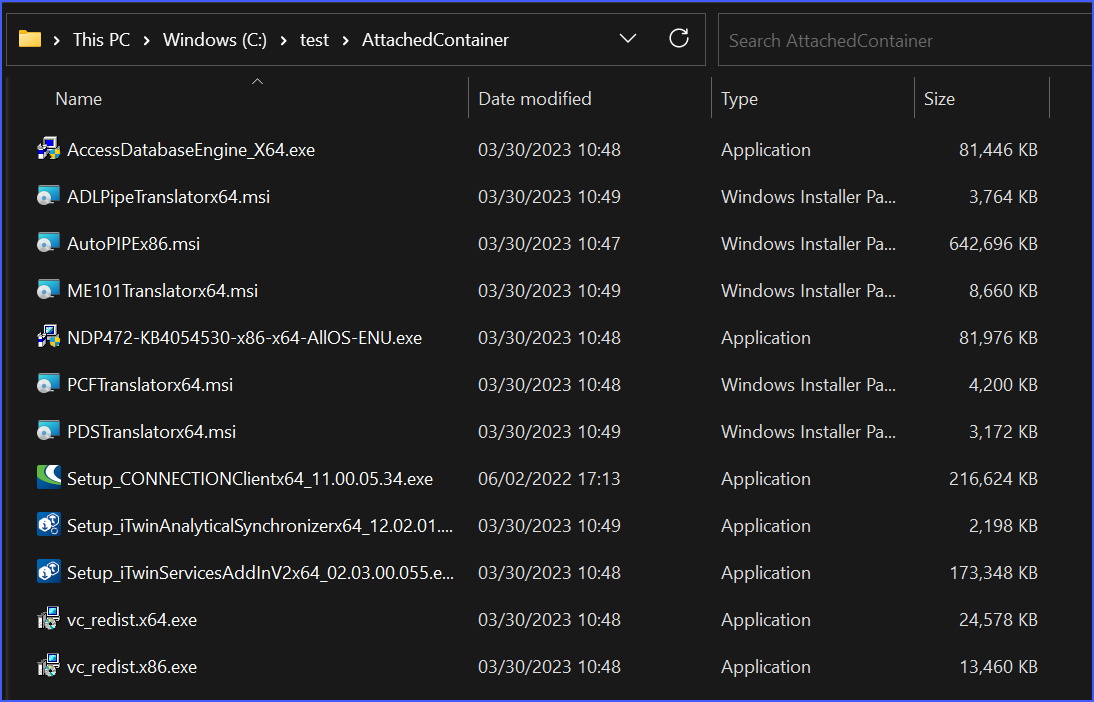Select the vc_redist.x64.exe file name
The height and width of the screenshot is (702, 1094).
132,620
